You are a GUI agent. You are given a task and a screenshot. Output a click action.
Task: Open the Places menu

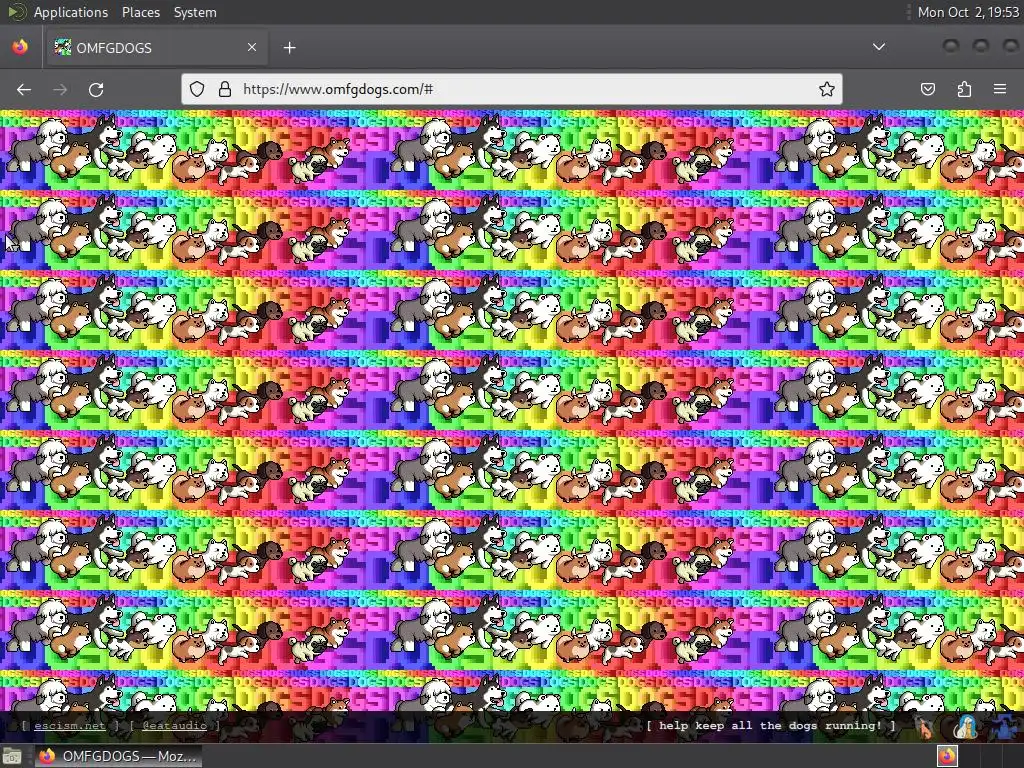coord(140,12)
